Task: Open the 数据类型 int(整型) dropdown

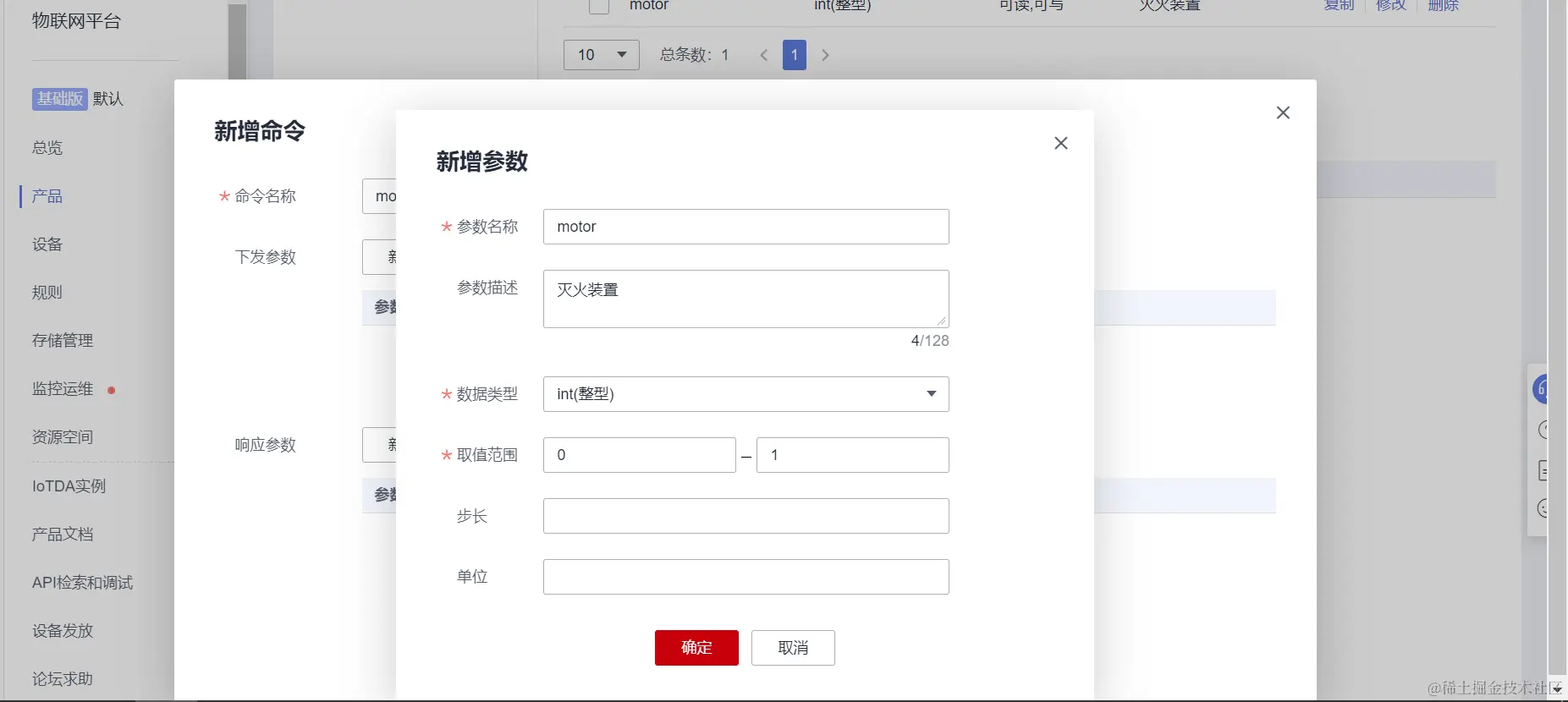Action: coord(745,394)
